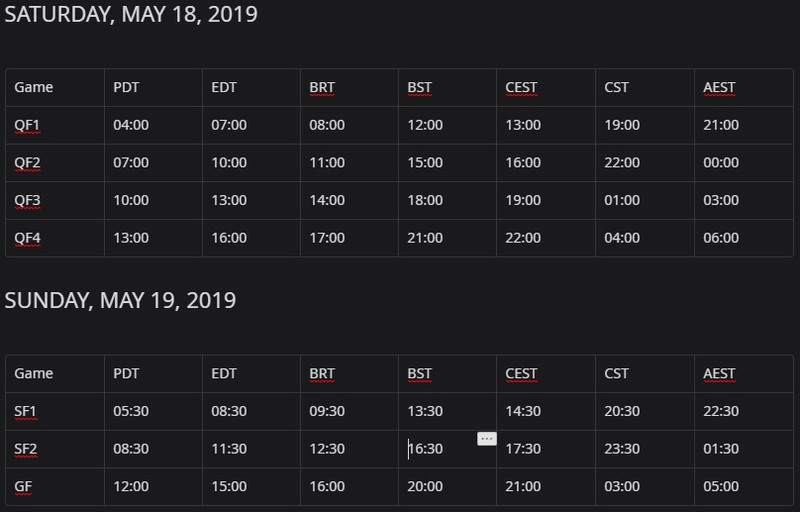Select the GF CEST cell 21:00
This screenshot has height=512, width=800.
(546, 487)
